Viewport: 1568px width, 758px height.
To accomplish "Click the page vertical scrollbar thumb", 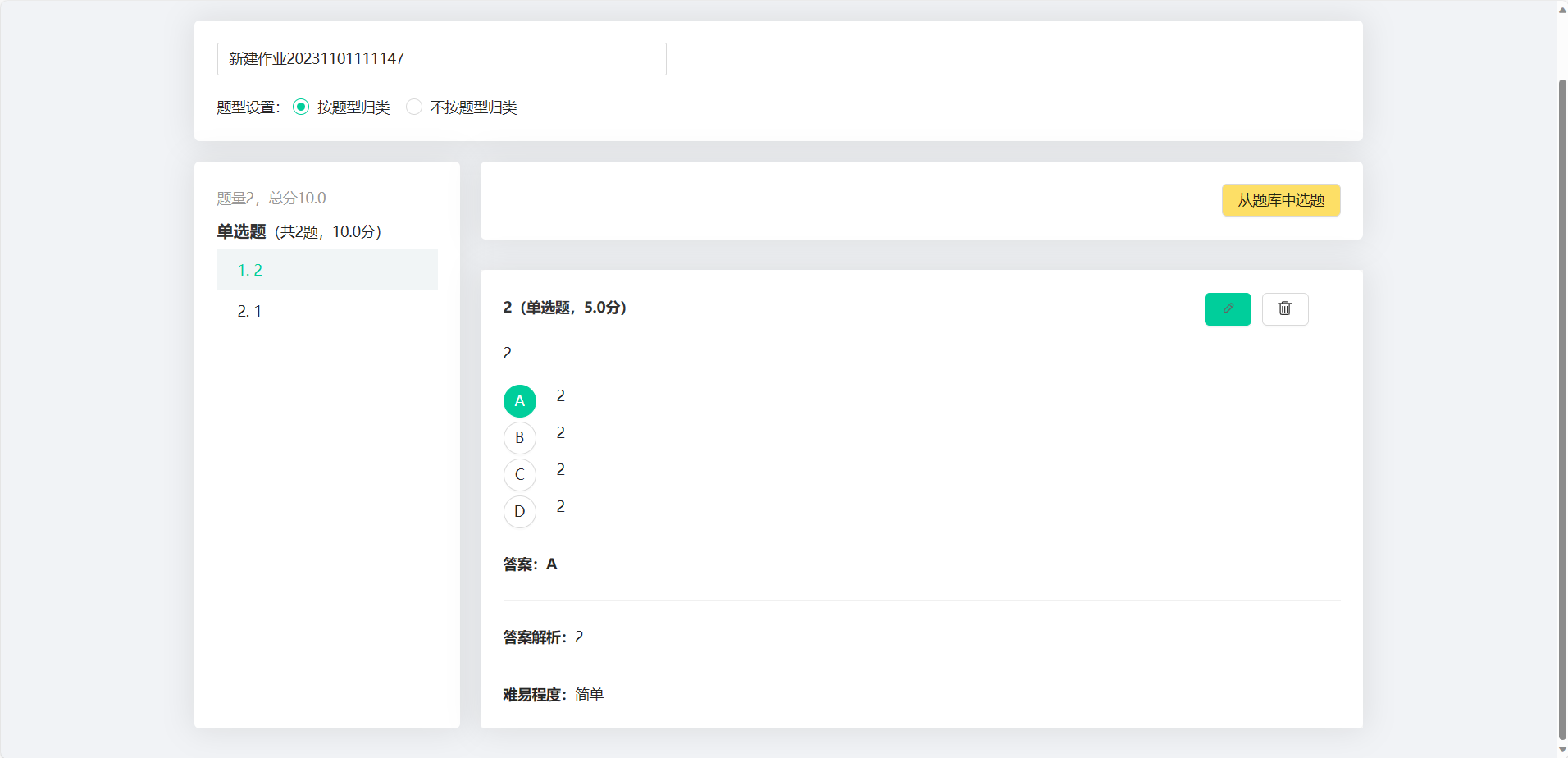I will tap(1562, 409).
